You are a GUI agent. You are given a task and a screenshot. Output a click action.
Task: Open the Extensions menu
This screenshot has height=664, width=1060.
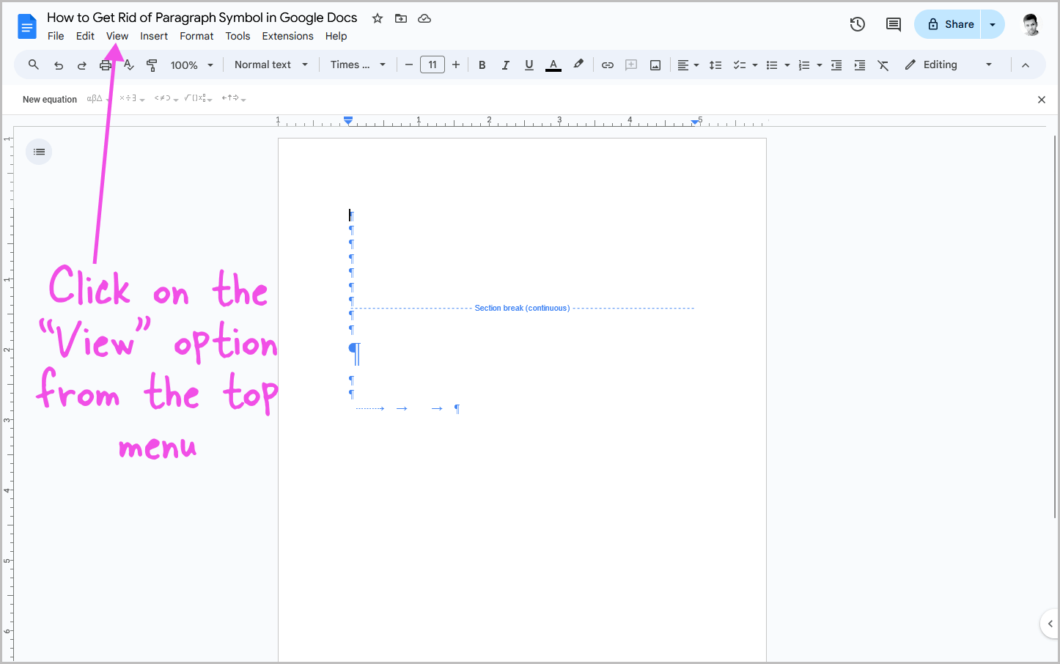(287, 37)
